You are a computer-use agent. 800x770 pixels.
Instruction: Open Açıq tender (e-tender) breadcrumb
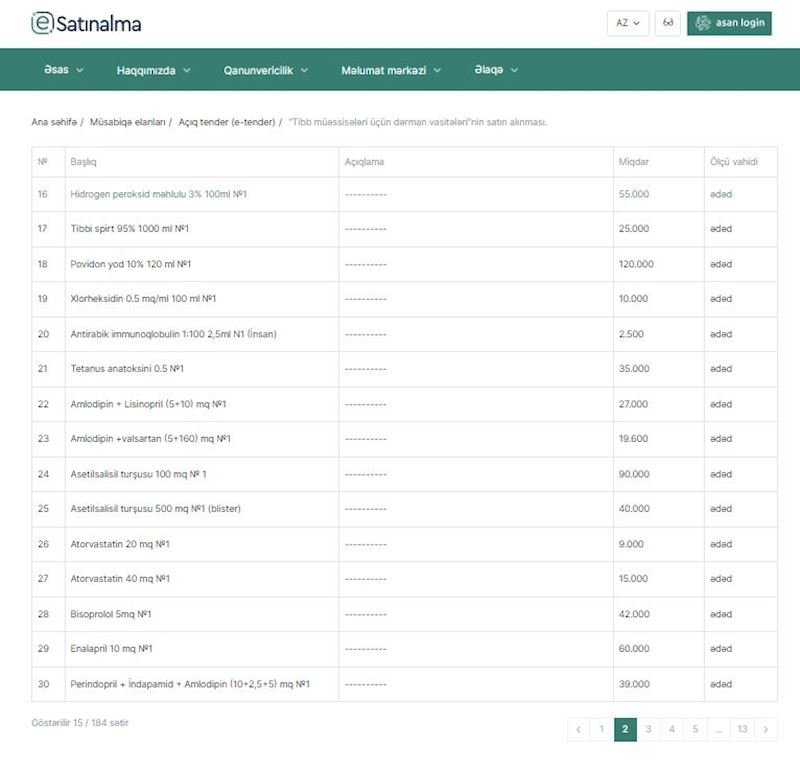[226, 122]
